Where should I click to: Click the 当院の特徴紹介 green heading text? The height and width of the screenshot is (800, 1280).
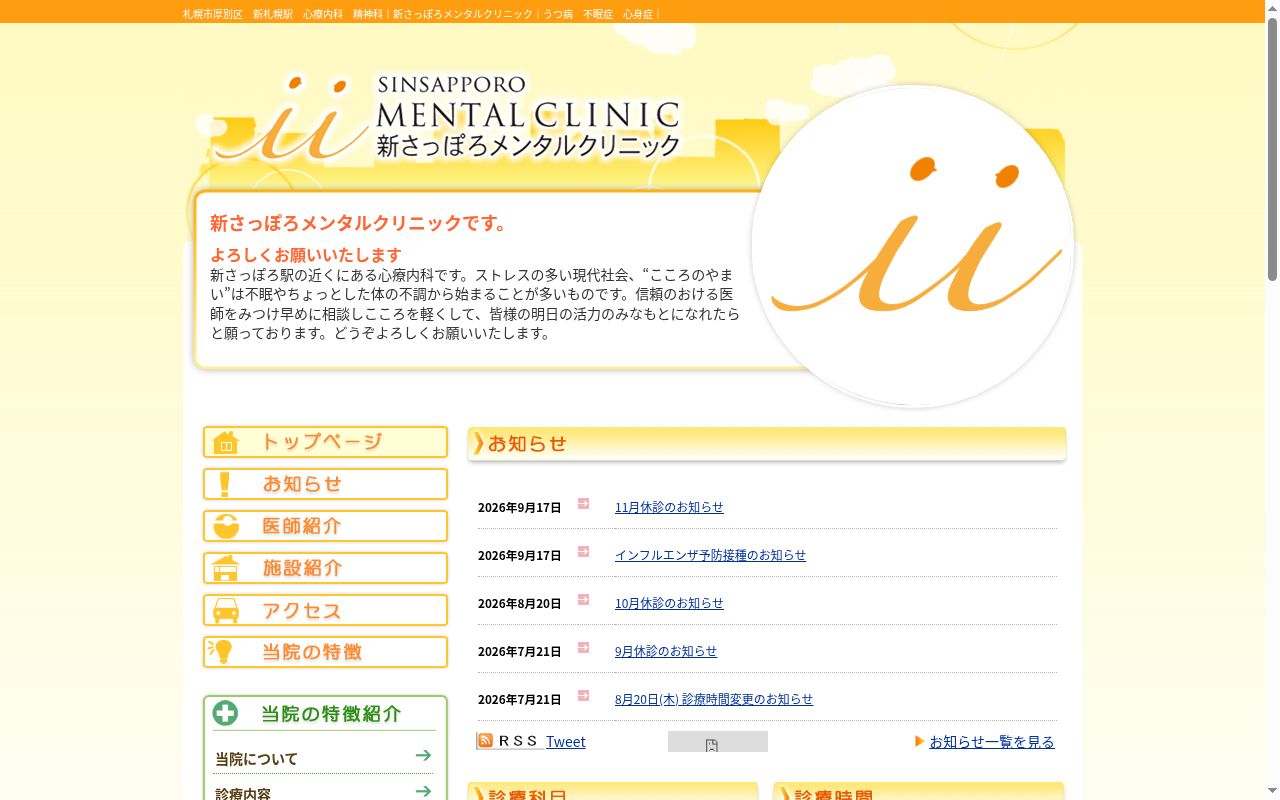pyautogui.click(x=331, y=713)
